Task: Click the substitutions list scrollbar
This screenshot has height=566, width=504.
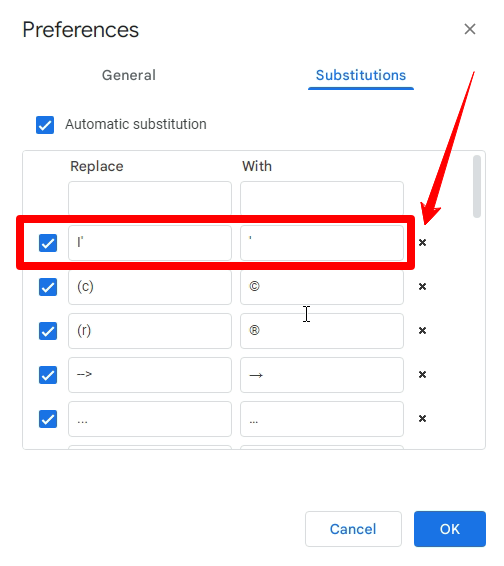Action: 477,186
